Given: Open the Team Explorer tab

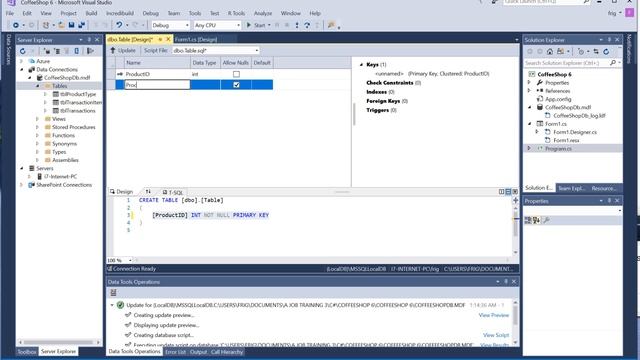Looking at the screenshot, I should pyautogui.click(x=572, y=188).
